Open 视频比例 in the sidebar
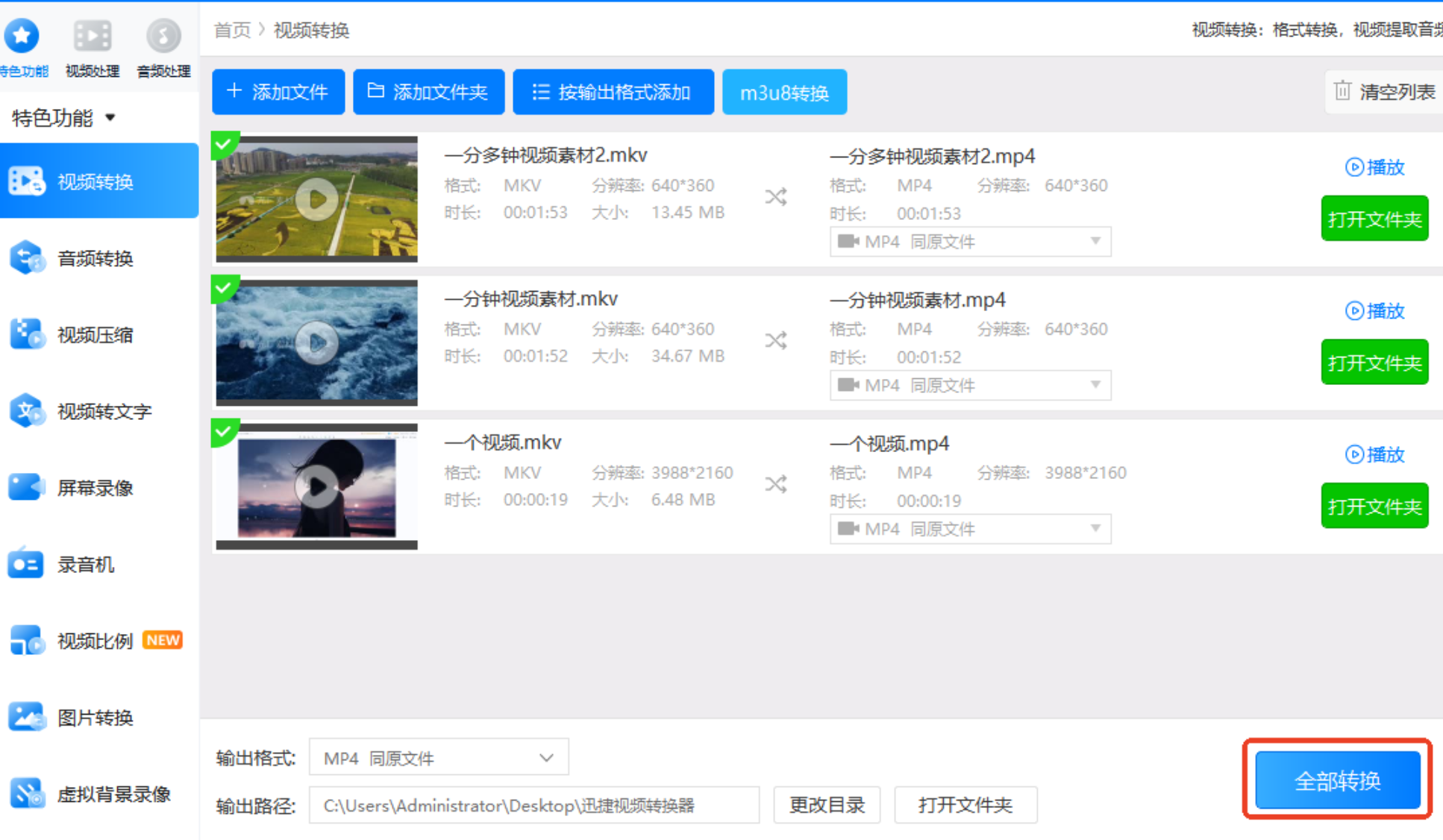 point(99,641)
